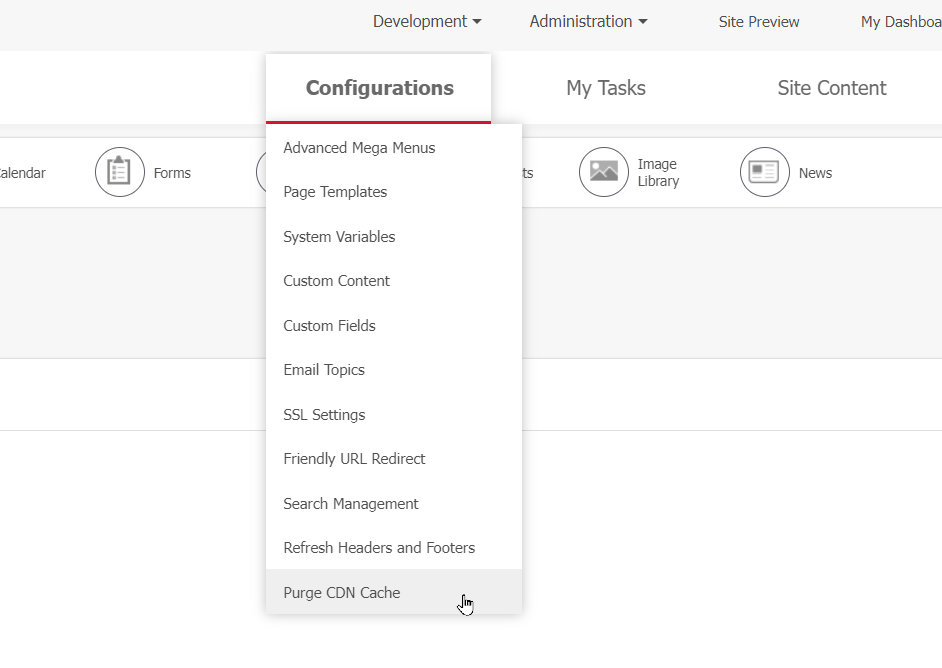Choose Advanced Mega Menus

(x=394, y=148)
